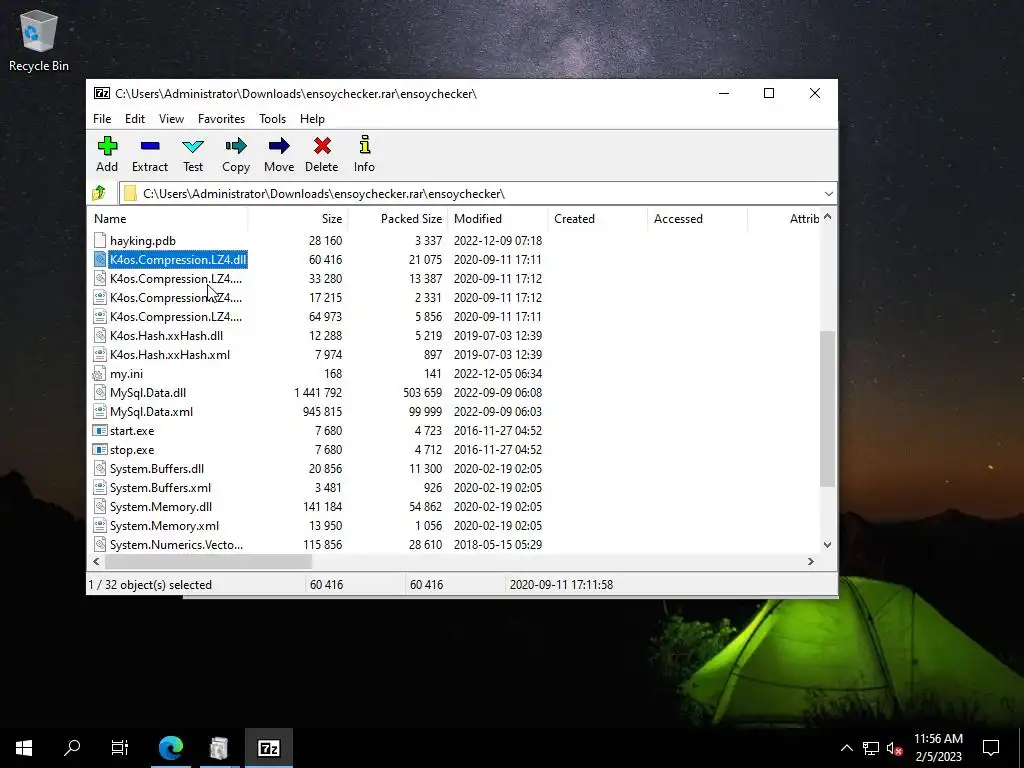Screen dimensions: 1024x768
Task: Select the System.Numerics.Vecto... file
Action: tap(176, 544)
